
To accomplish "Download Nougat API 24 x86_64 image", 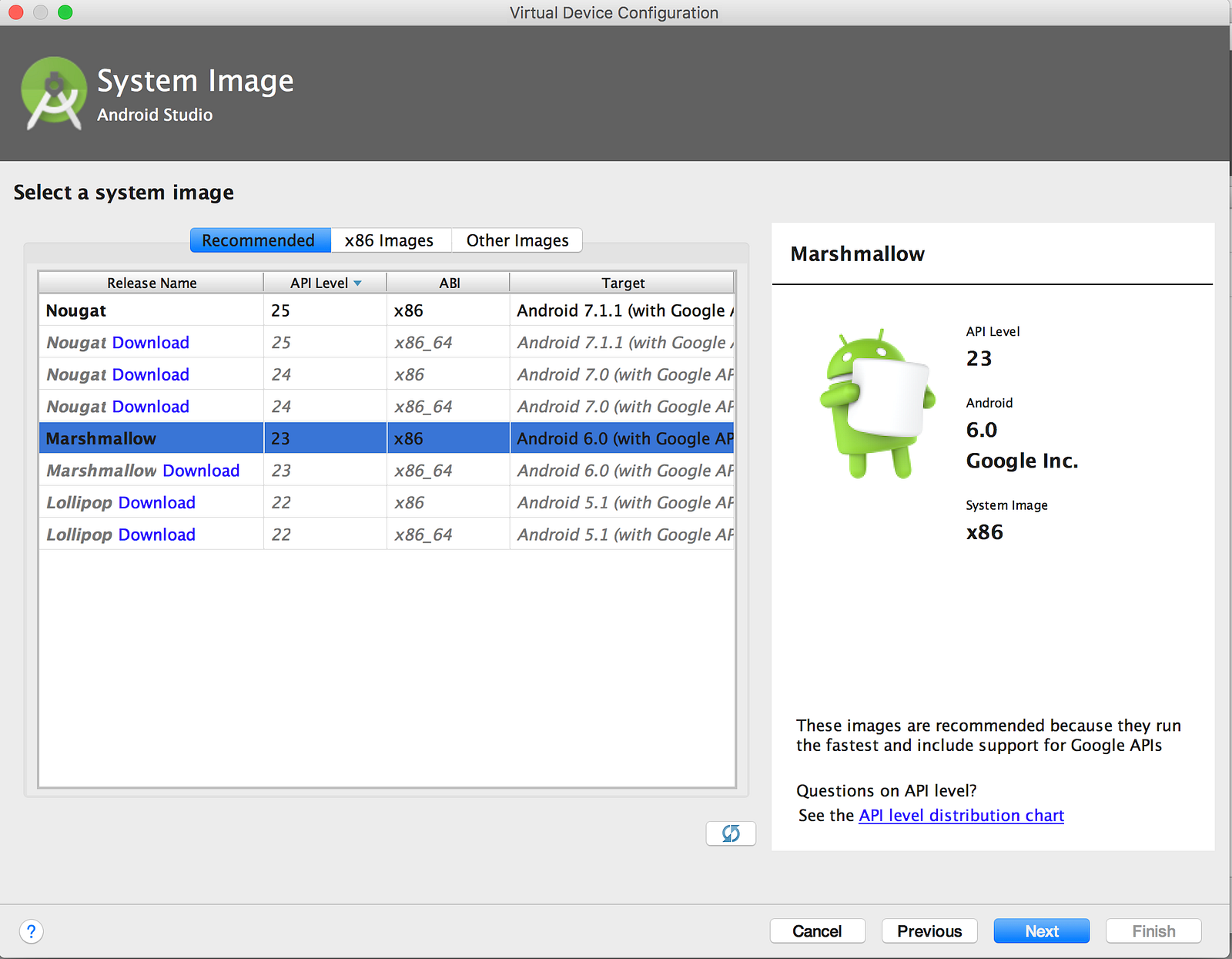I will [x=151, y=407].
